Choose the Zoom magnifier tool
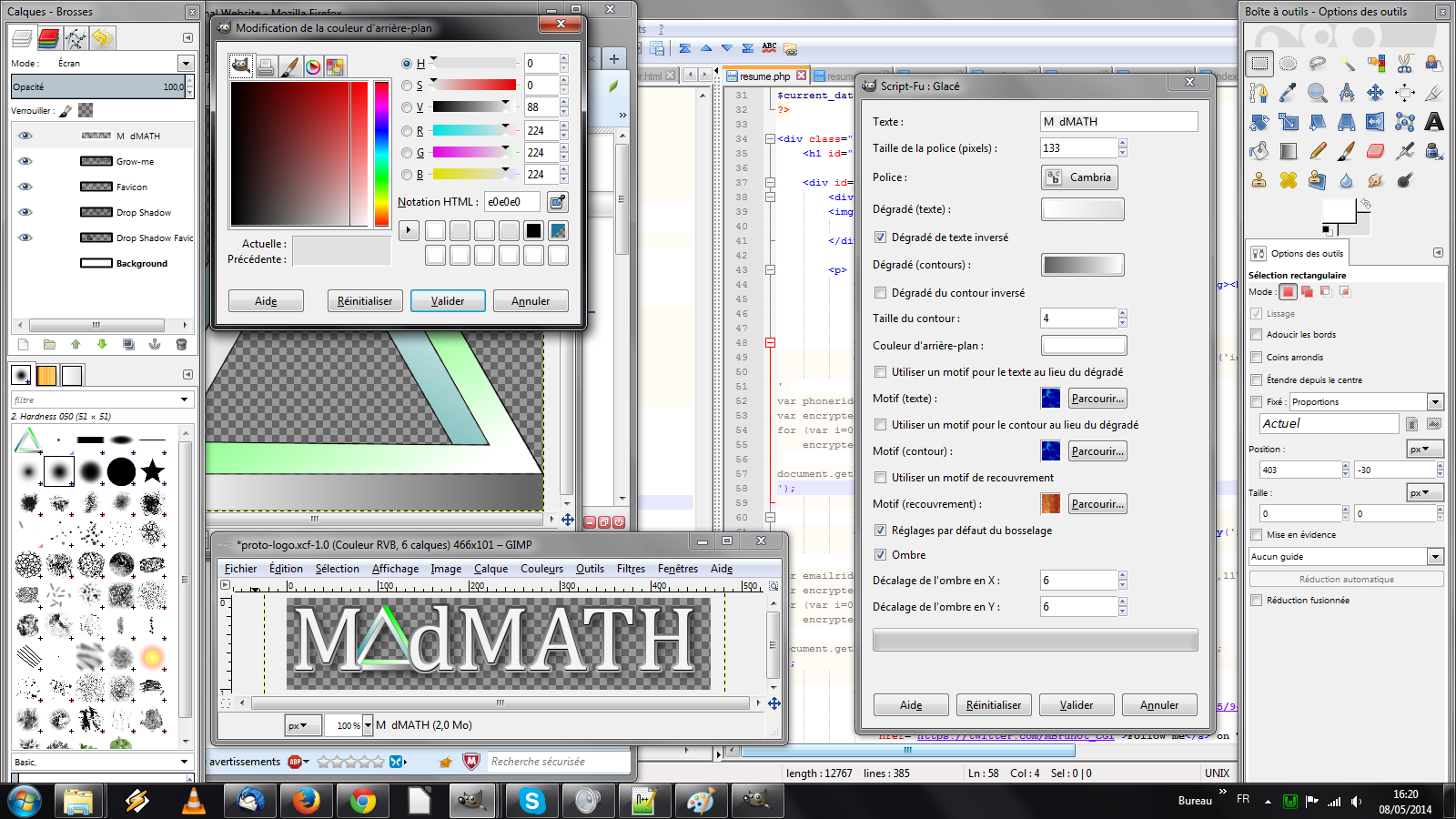The image size is (1456, 819). pos(1317,93)
